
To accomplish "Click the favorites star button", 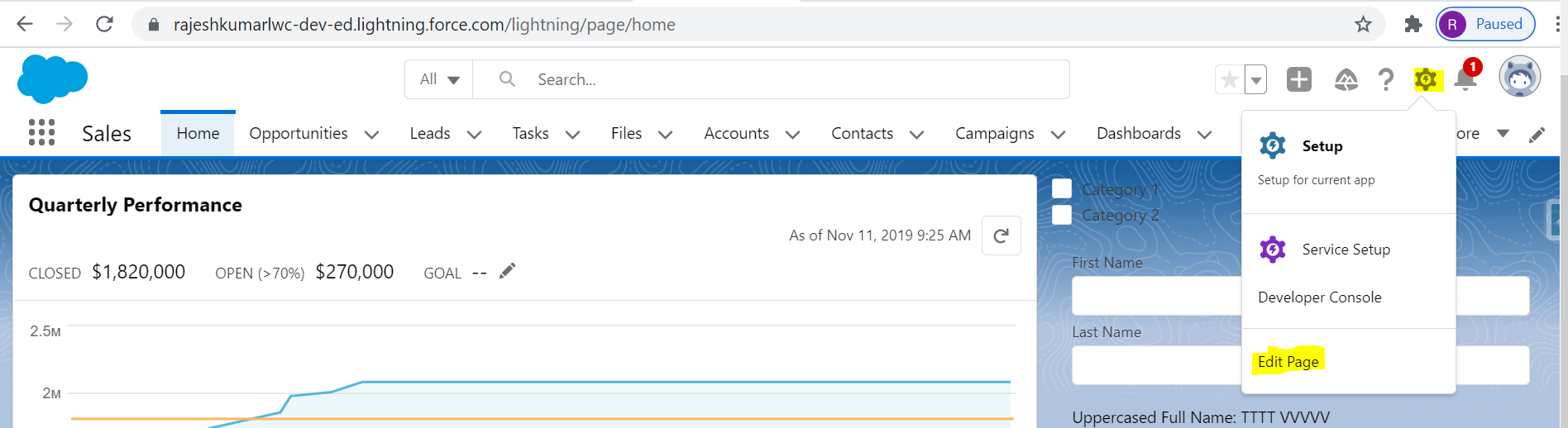I will pos(1230,80).
